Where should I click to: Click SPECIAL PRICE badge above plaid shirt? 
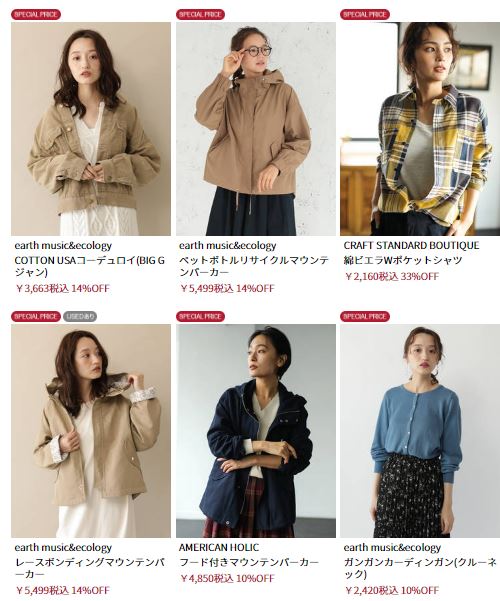(365, 15)
